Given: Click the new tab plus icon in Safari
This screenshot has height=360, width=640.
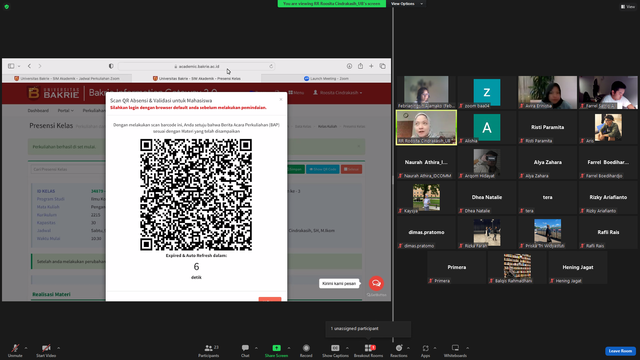Looking at the screenshot, I should (x=371, y=66).
